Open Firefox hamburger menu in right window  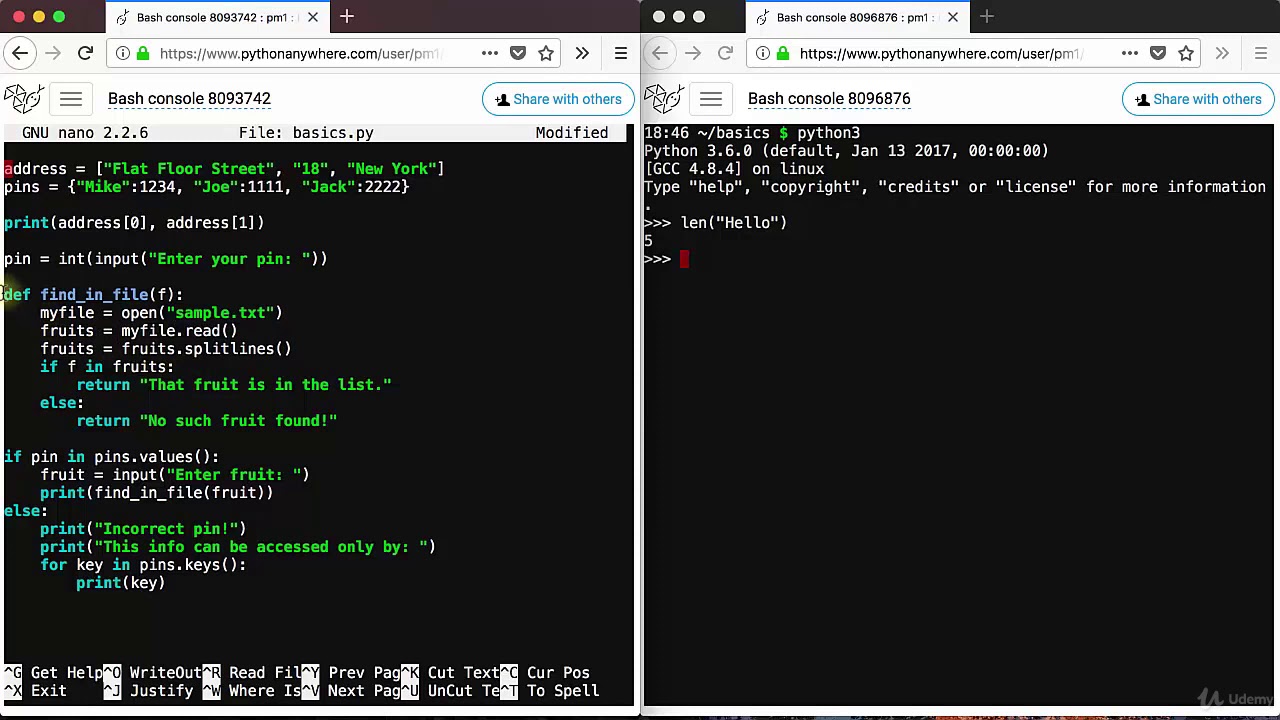coord(1261,53)
